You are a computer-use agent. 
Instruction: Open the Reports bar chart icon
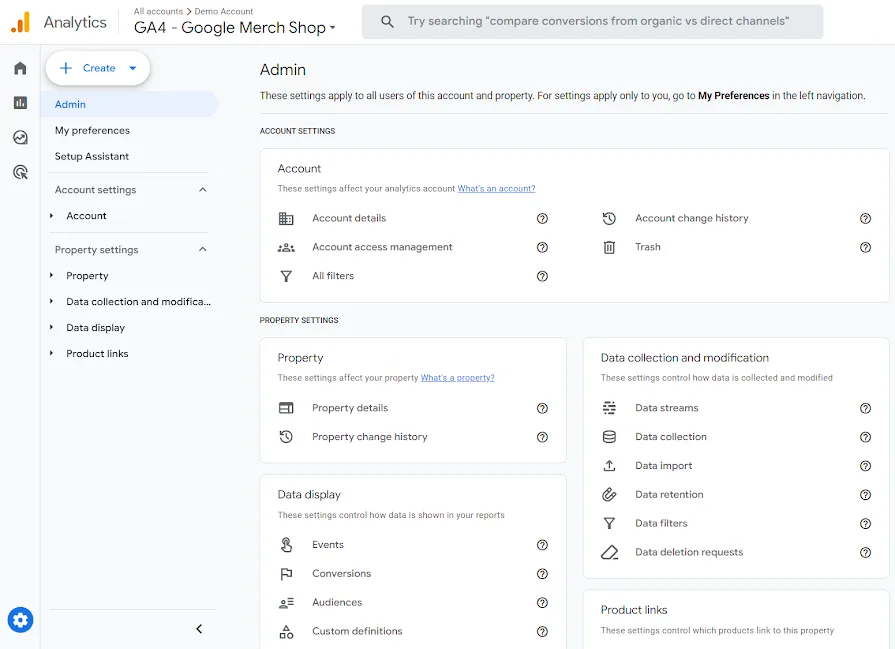pos(20,103)
